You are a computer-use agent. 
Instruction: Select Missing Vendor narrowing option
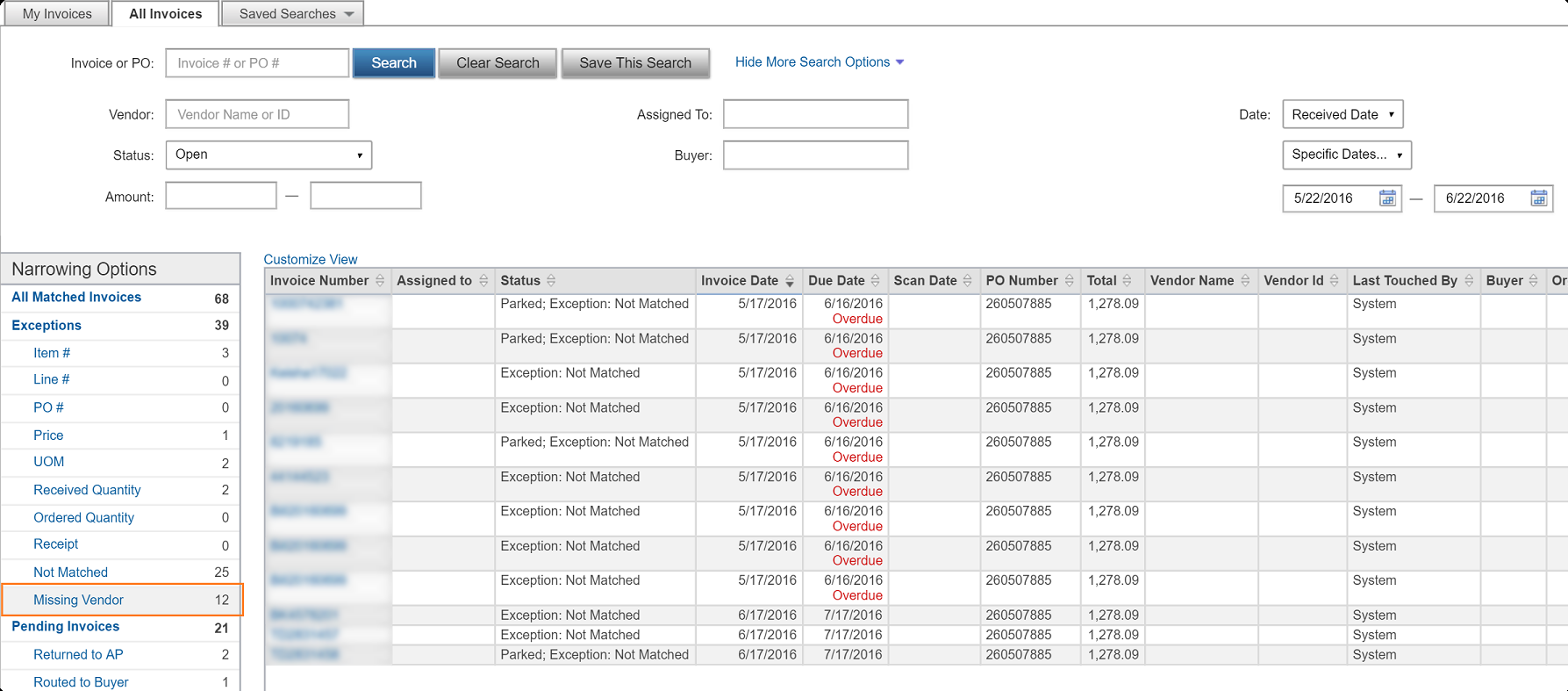[79, 600]
